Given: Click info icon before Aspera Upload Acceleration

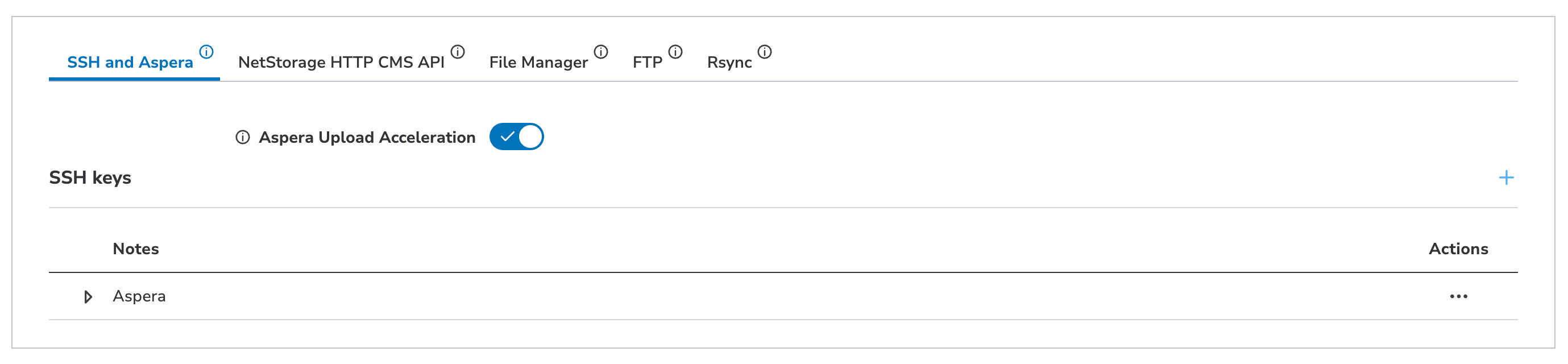Looking at the screenshot, I should tap(242, 138).
